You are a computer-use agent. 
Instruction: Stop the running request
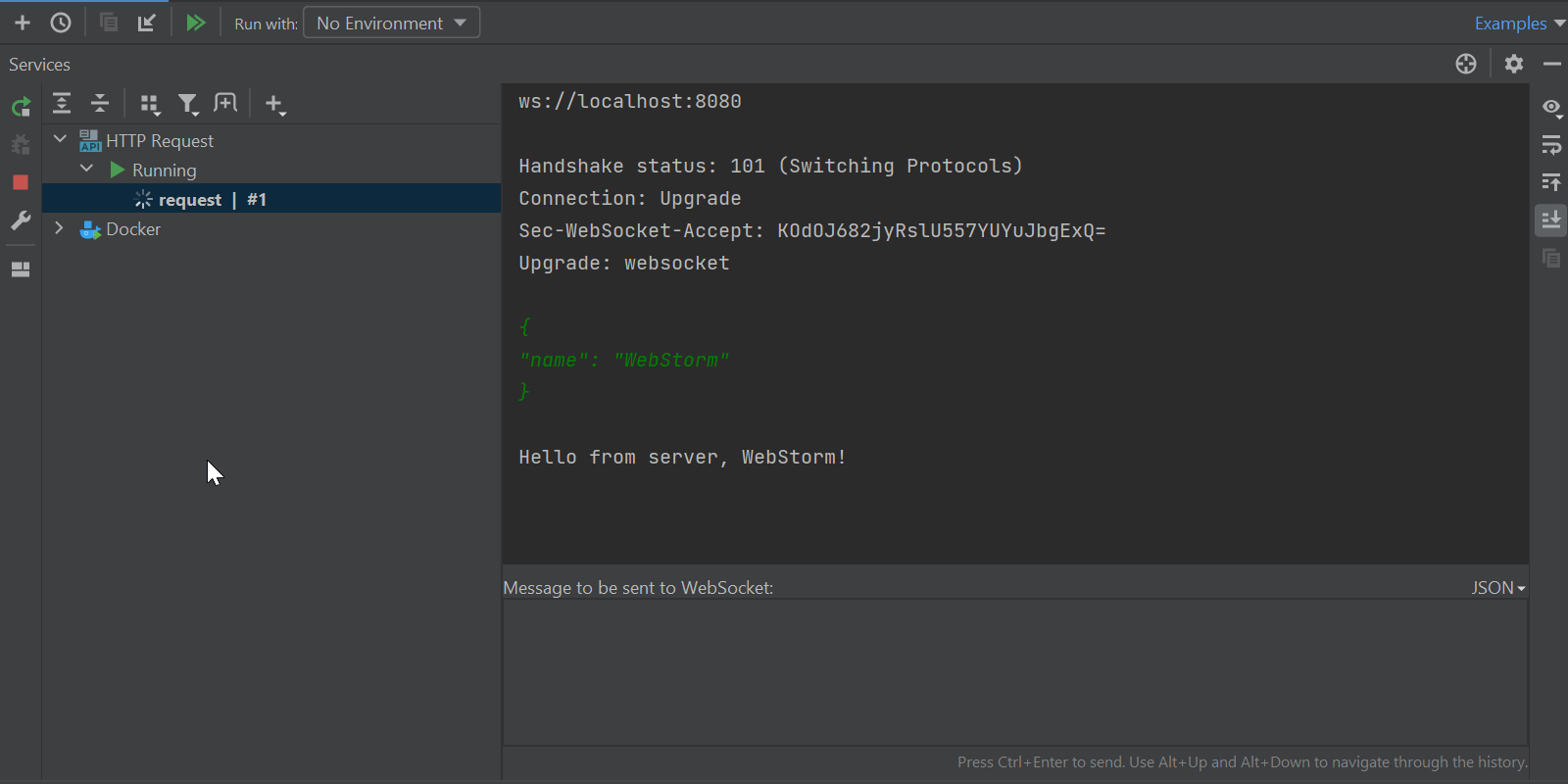(x=21, y=182)
